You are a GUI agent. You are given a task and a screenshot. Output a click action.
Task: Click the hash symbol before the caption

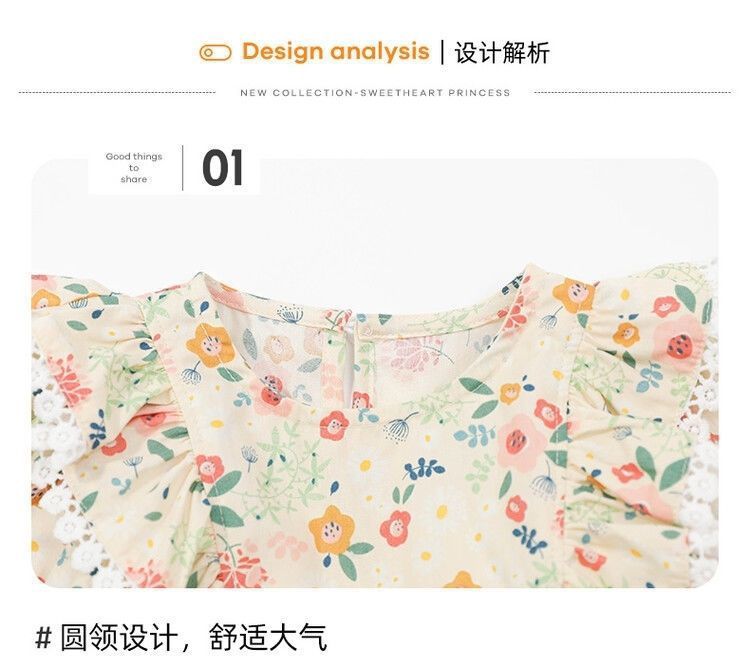[x=44, y=638]
